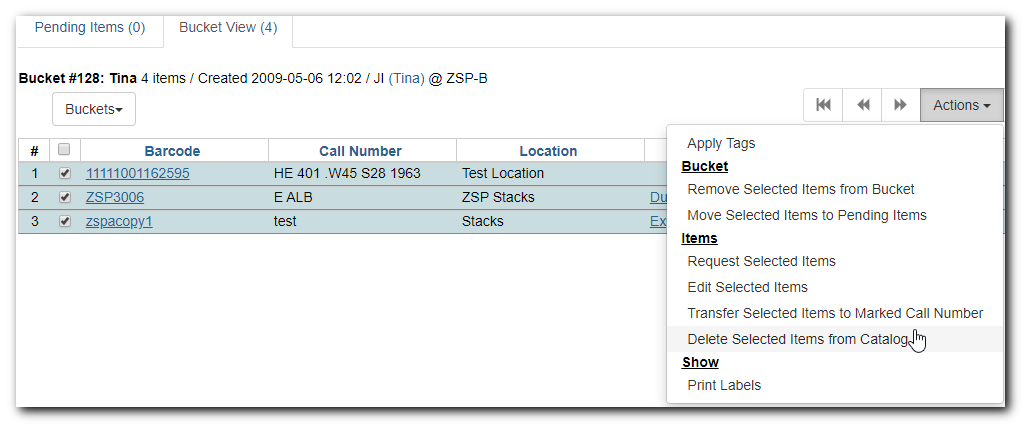Toggle select-all checkbox in table header
The height and width of the screenshot is (424, 1022).
pos(64,150)
